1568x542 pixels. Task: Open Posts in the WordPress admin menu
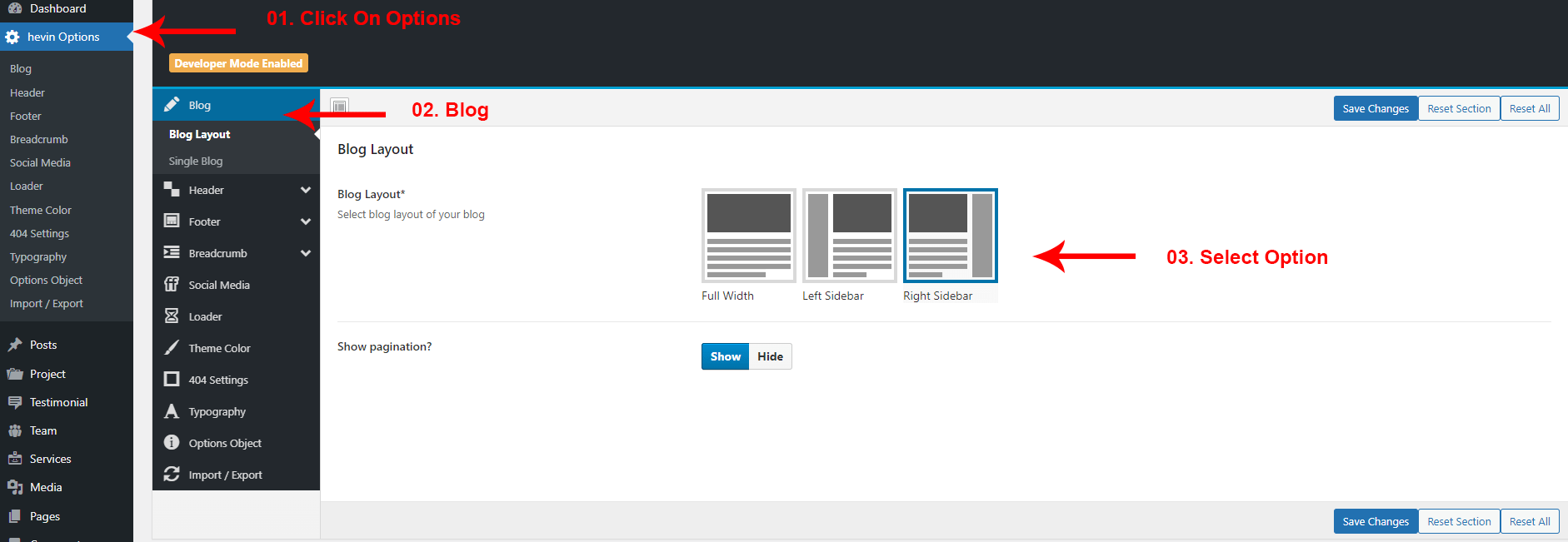click(x=43, y=345)
